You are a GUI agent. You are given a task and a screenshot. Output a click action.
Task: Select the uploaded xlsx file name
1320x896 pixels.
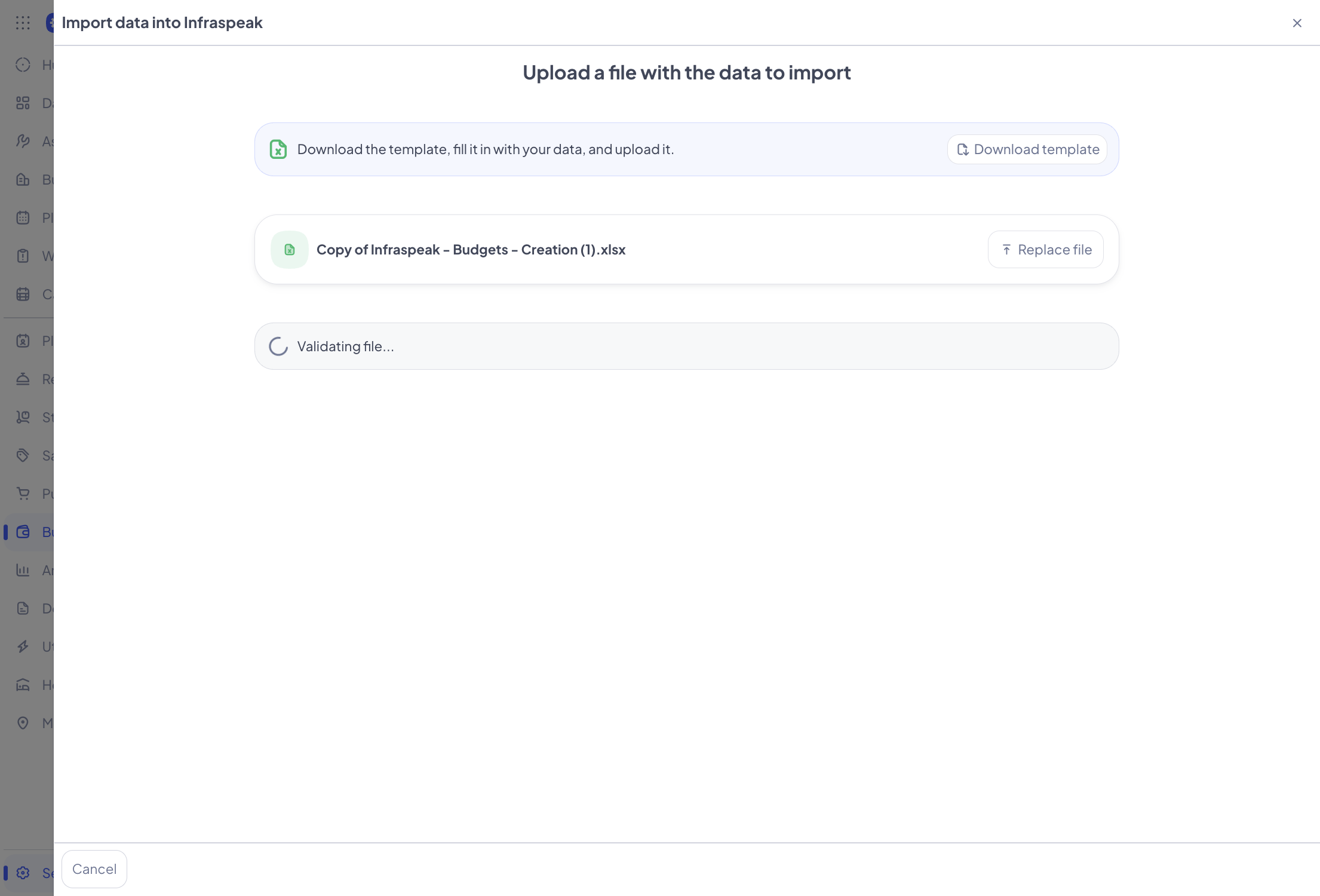coord(471,250)
